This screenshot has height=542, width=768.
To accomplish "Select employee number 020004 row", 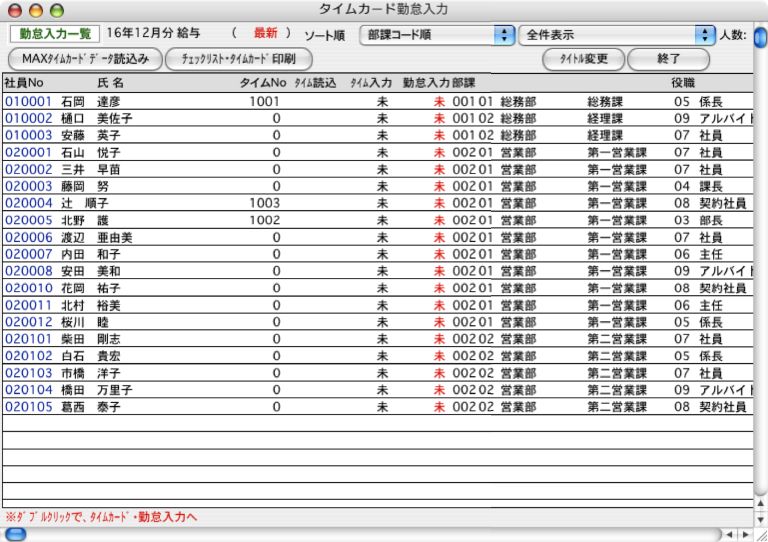I will point(27,203).
